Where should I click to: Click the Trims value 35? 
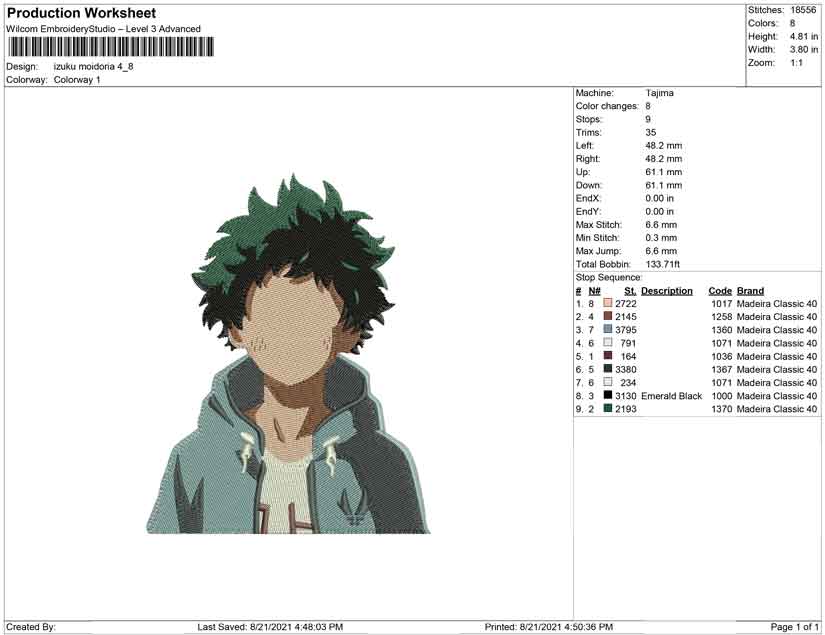pos(650,133)
